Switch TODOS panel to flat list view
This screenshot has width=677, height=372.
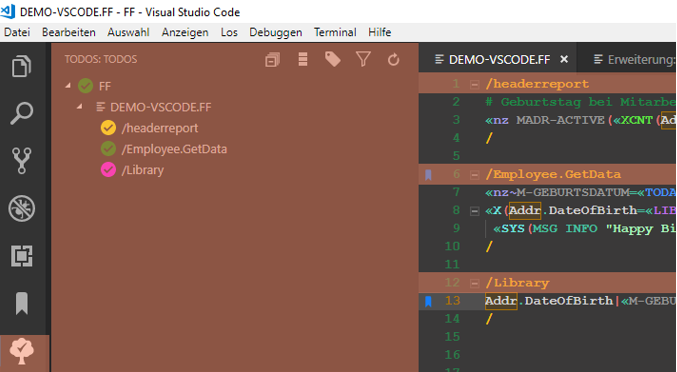(x=303, y=59)
